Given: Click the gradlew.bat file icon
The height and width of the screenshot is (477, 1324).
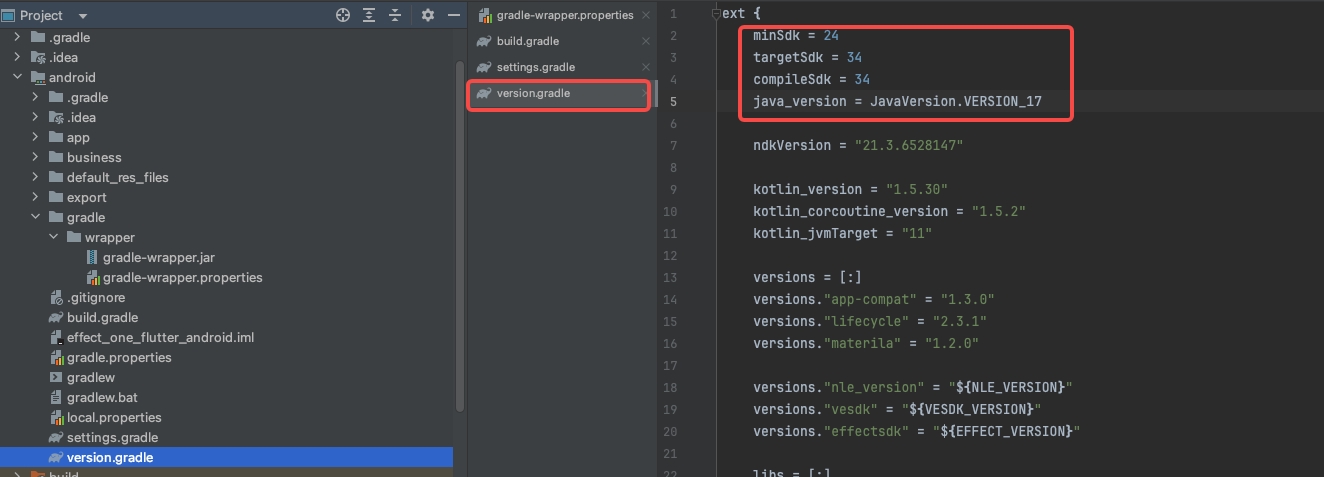Looking at the screenshot, I should coord(57,397).
